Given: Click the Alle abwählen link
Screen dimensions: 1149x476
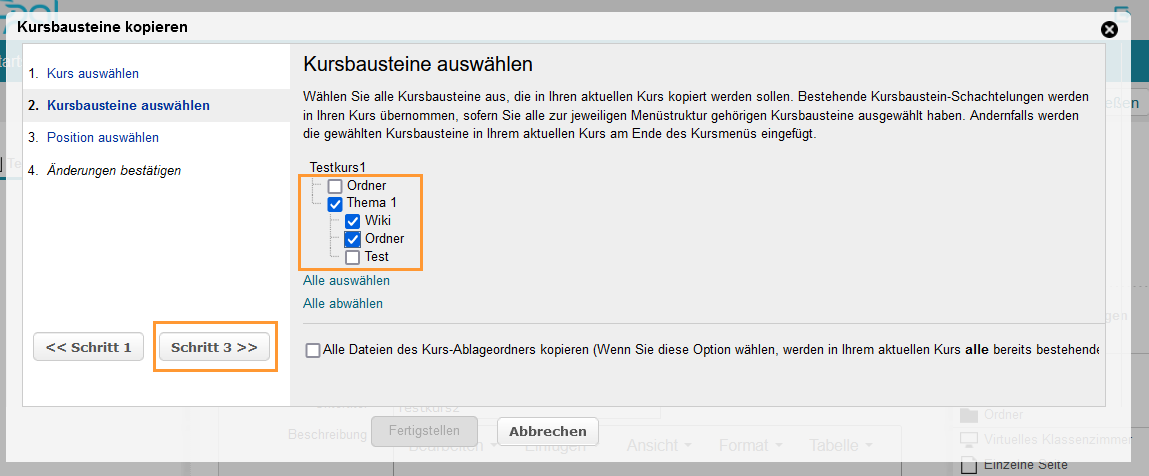Looking at the screenshot, I should click(343, 303).
